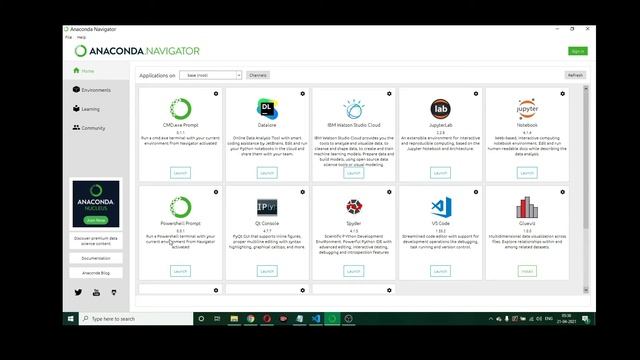Install Glueviz
Viewport: 640px width, 360px height.
pyautogui.click(x=527, y=271)
